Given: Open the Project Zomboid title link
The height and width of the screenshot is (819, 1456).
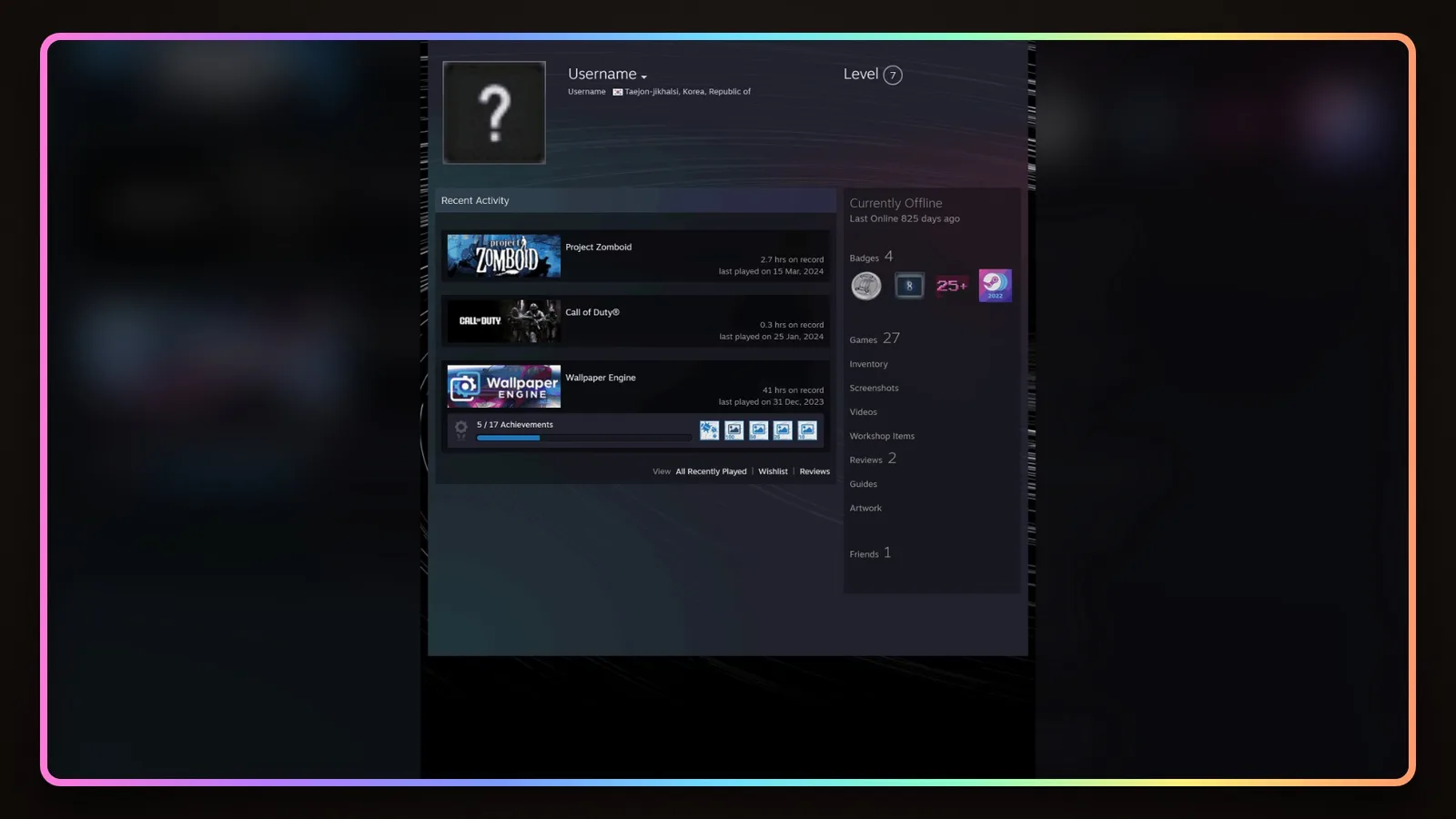Looking at the screenshot, I should [x=599, y=247].
